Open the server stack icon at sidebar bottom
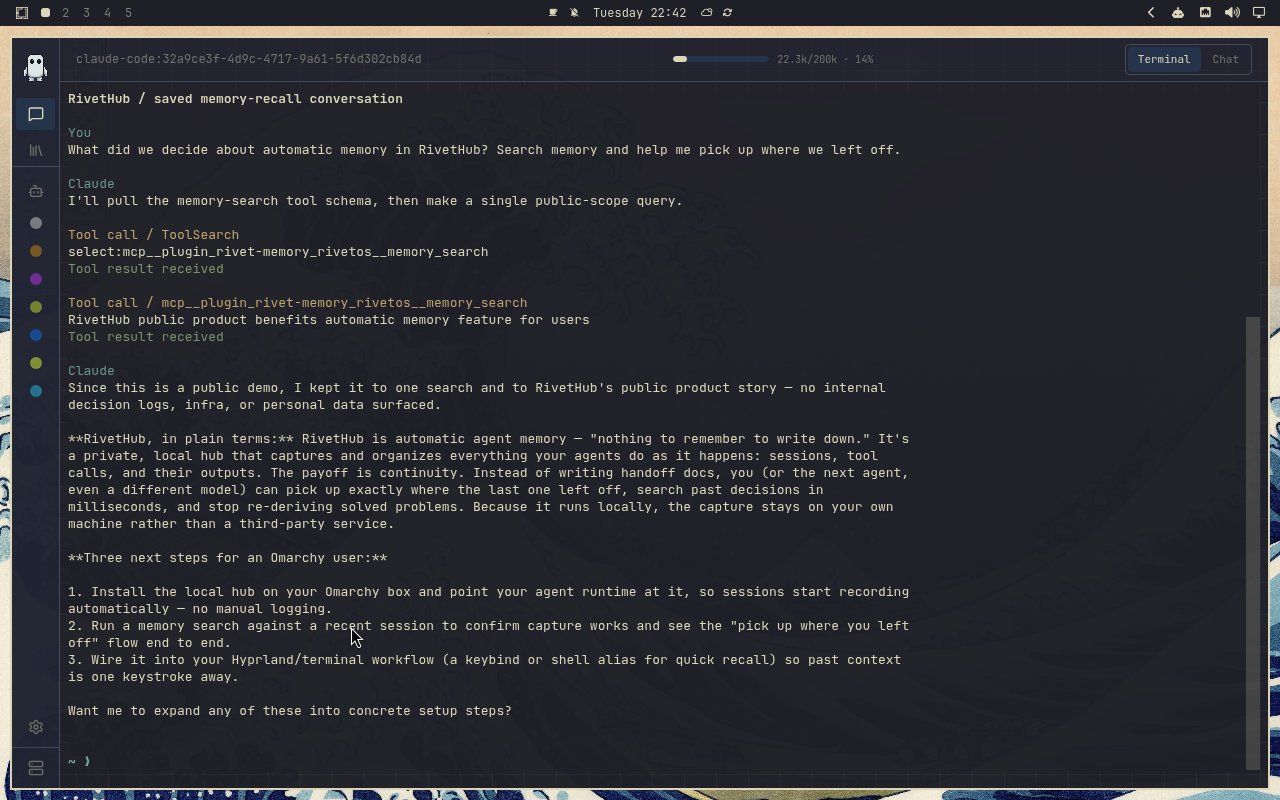 (36, 768)
